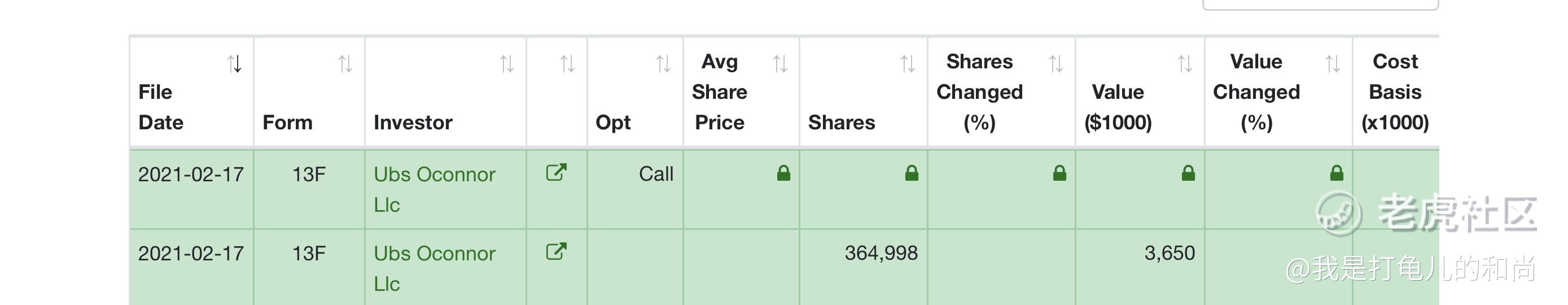Click the Cost Basis (x1000) column header

1395,92
